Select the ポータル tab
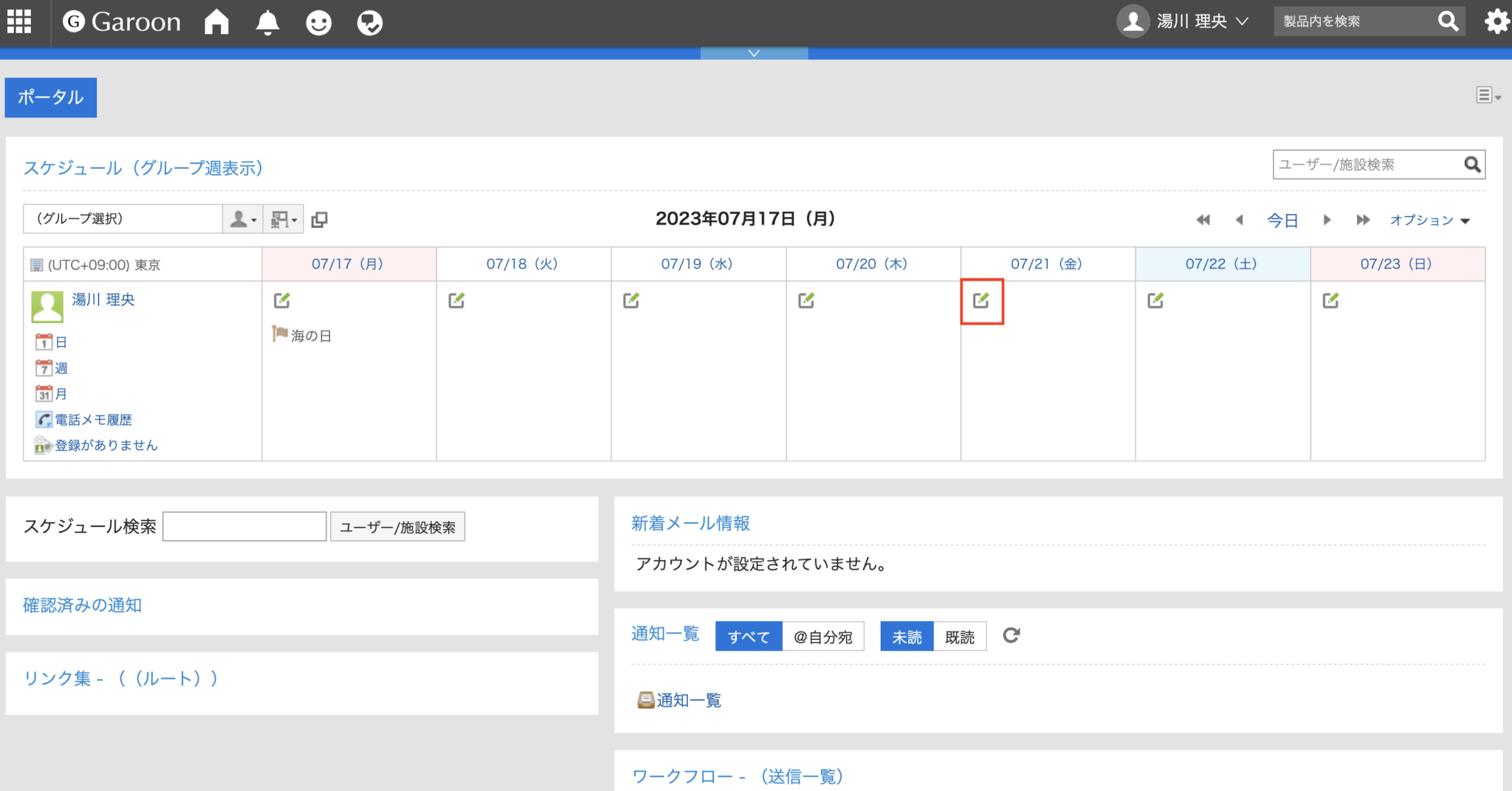This screenshot has width=1512, height=791. click(50, 97)
